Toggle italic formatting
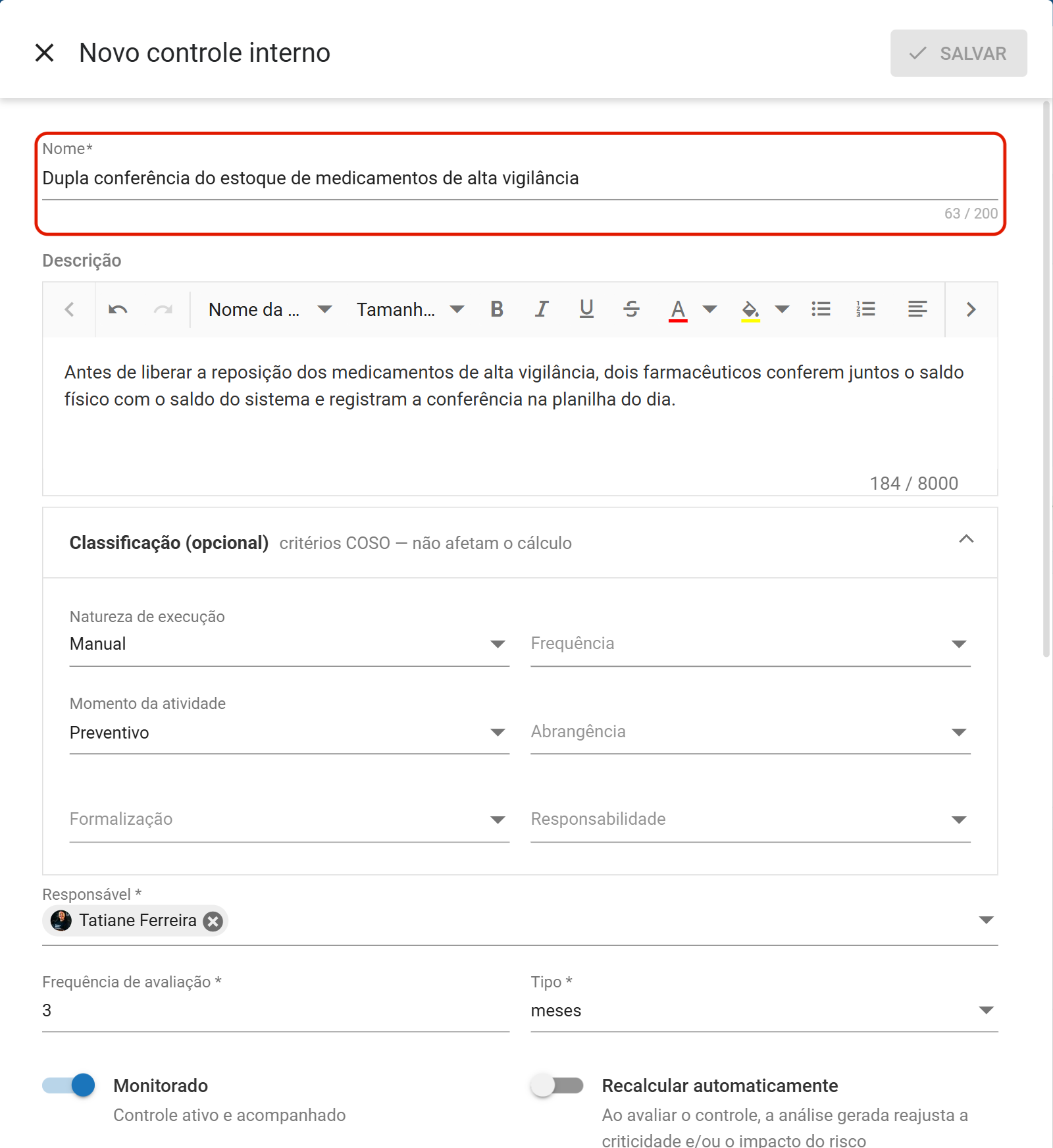The image size is (1053, 1148). coord(542,309)
